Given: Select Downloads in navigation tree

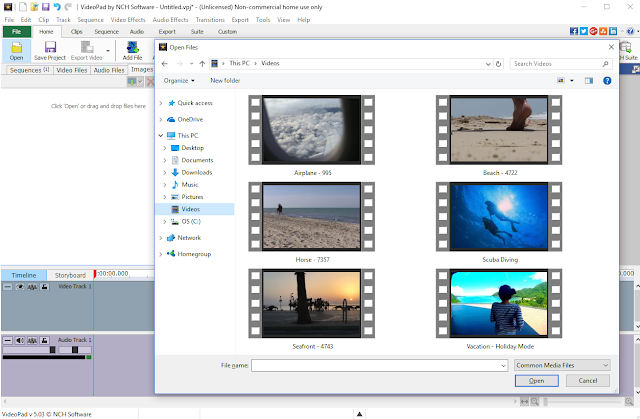Looking at the screenshot, I should click(197, 173).
